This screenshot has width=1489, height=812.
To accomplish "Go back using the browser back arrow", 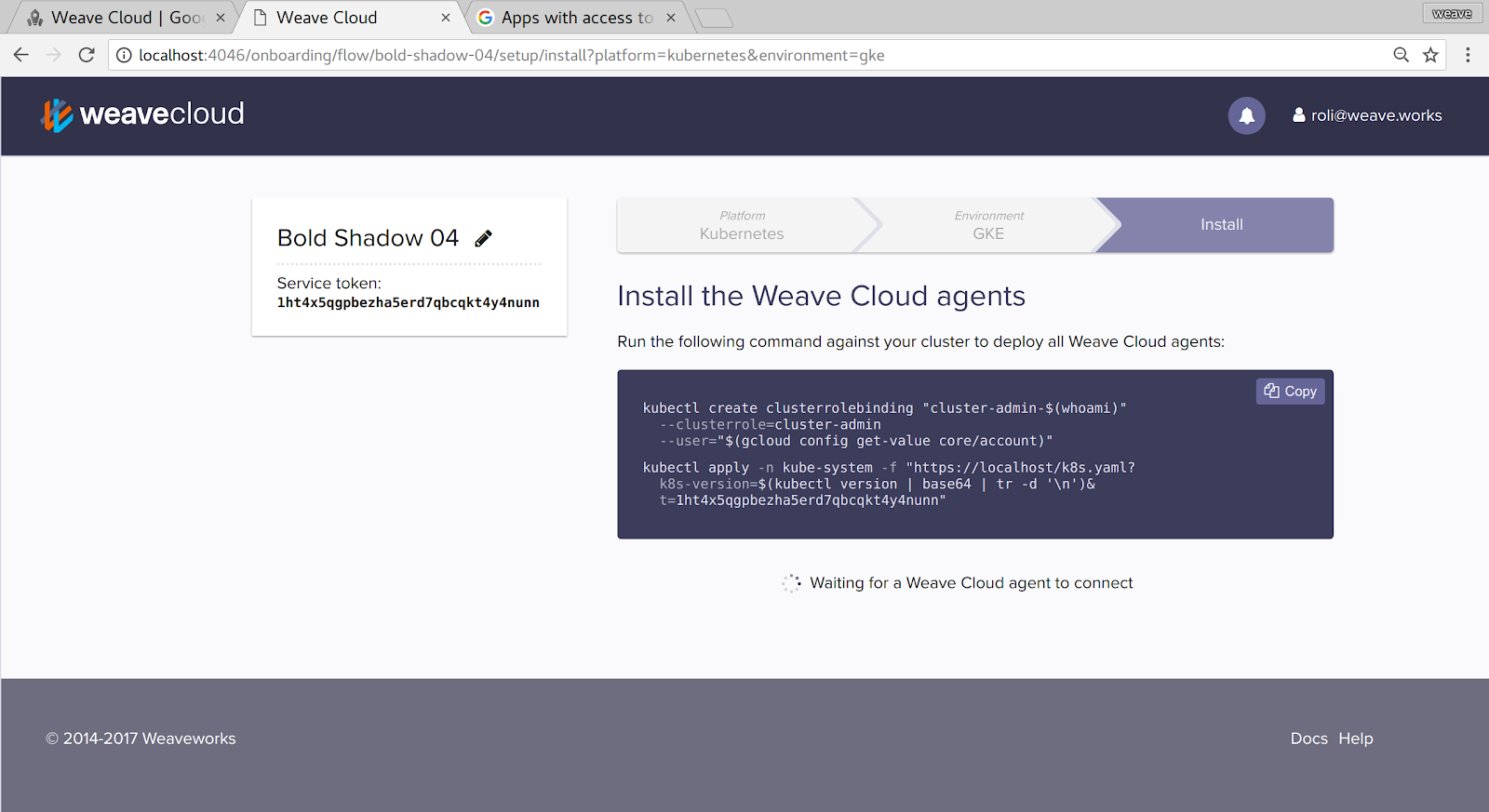I will 21,55.
